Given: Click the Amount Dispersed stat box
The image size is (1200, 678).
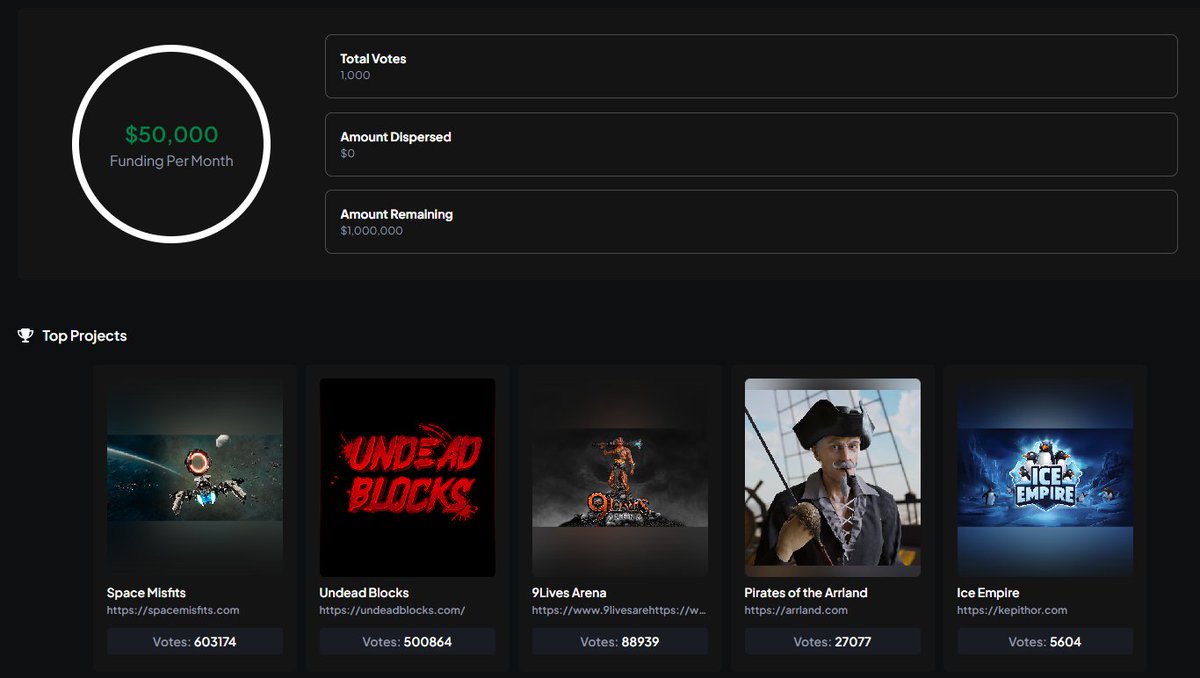Looking at the screenshot, I should [751, 144].
